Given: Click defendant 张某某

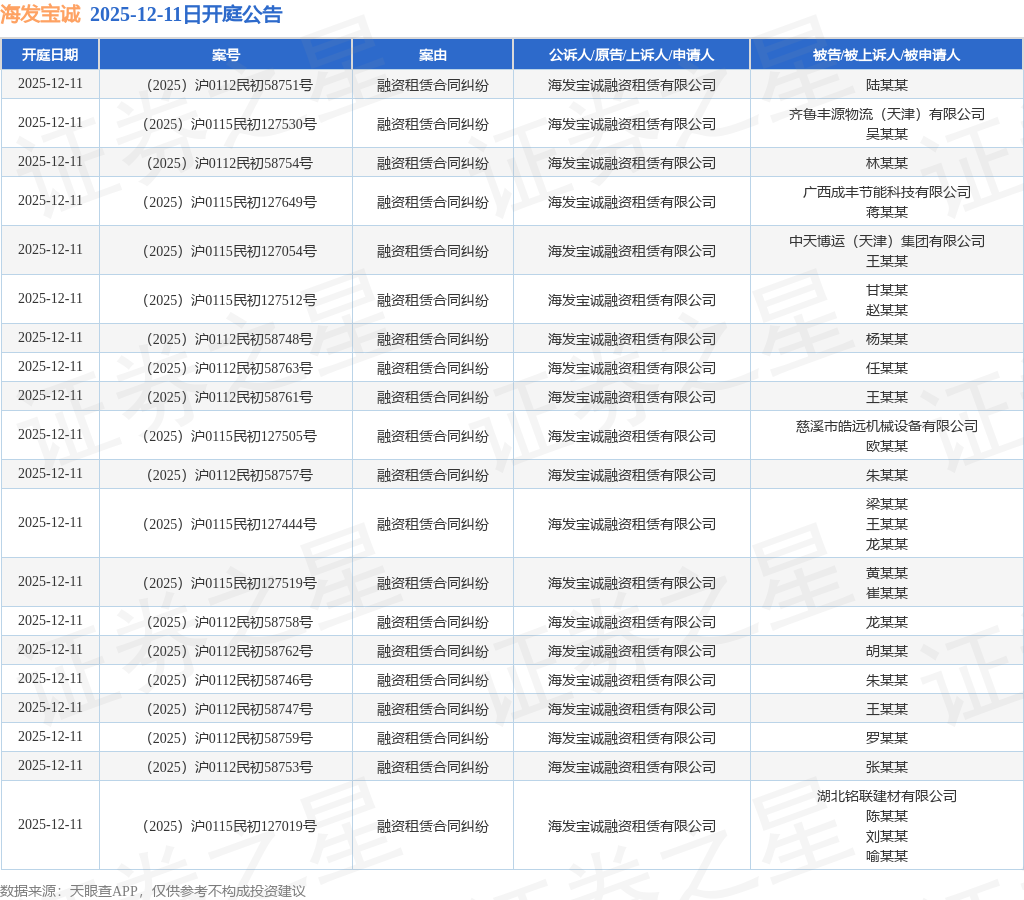Looking at the screenshot, I should [x=886, y=767].
